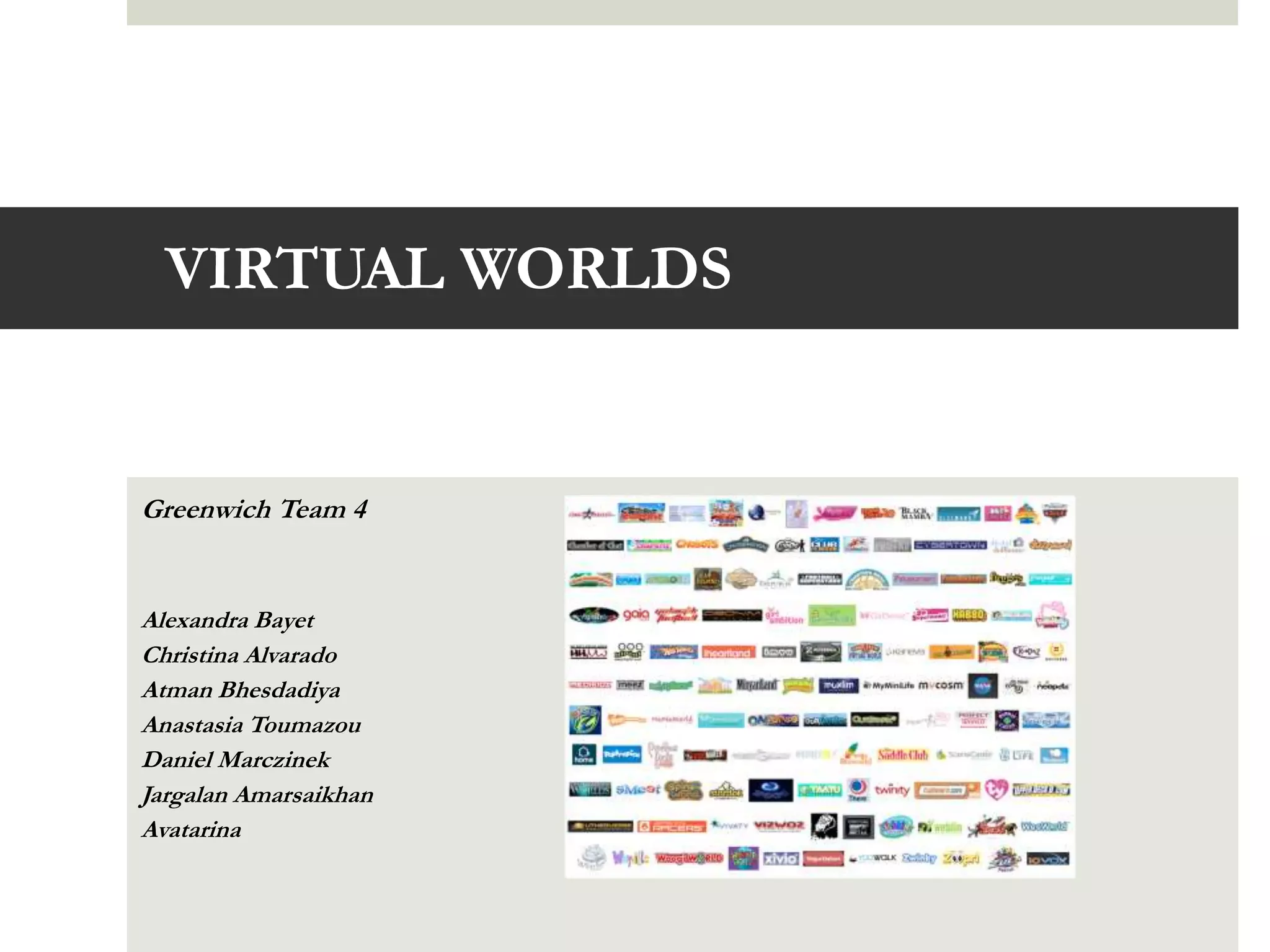The image size is (1270, 952).
Task: Click the xivio logo
Action: click(780, 859)
